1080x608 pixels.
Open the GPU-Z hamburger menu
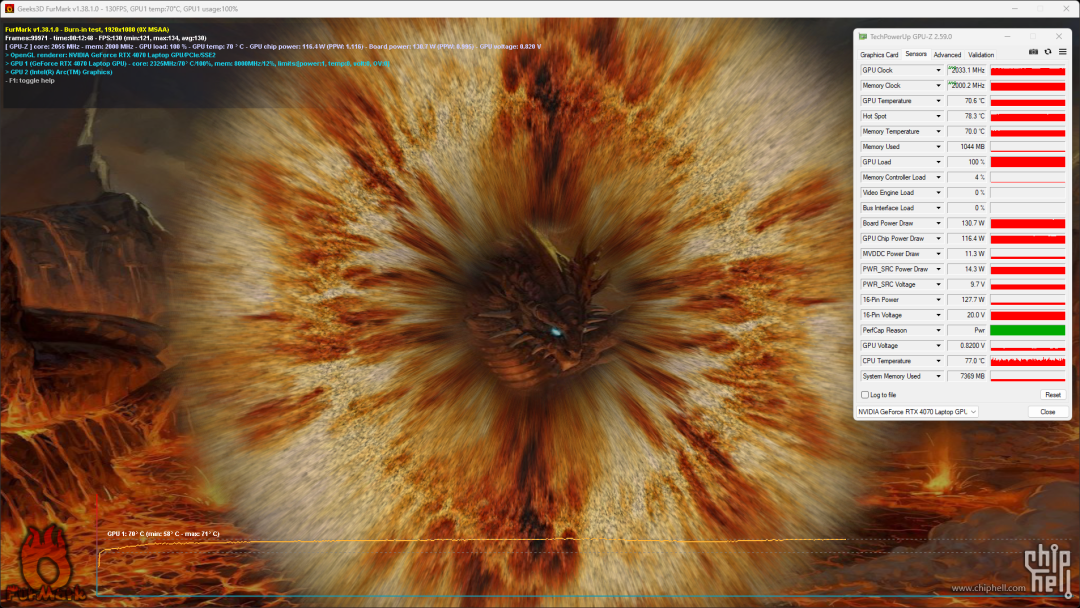tap(1063, 52)
